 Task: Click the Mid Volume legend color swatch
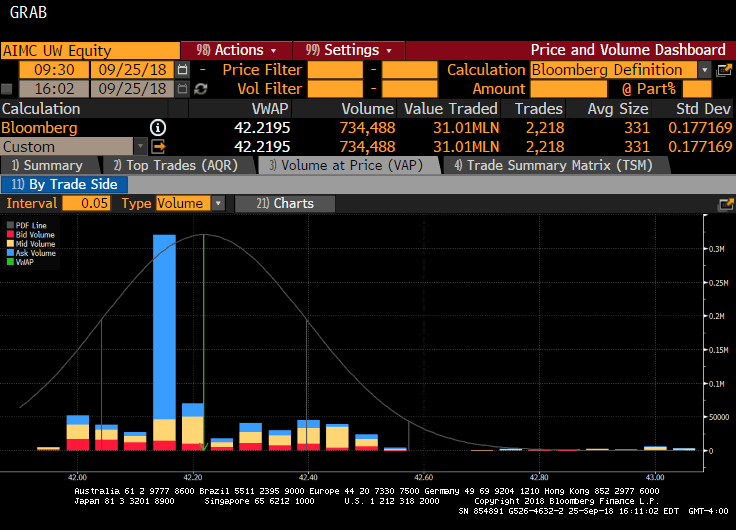click(10, 244)
